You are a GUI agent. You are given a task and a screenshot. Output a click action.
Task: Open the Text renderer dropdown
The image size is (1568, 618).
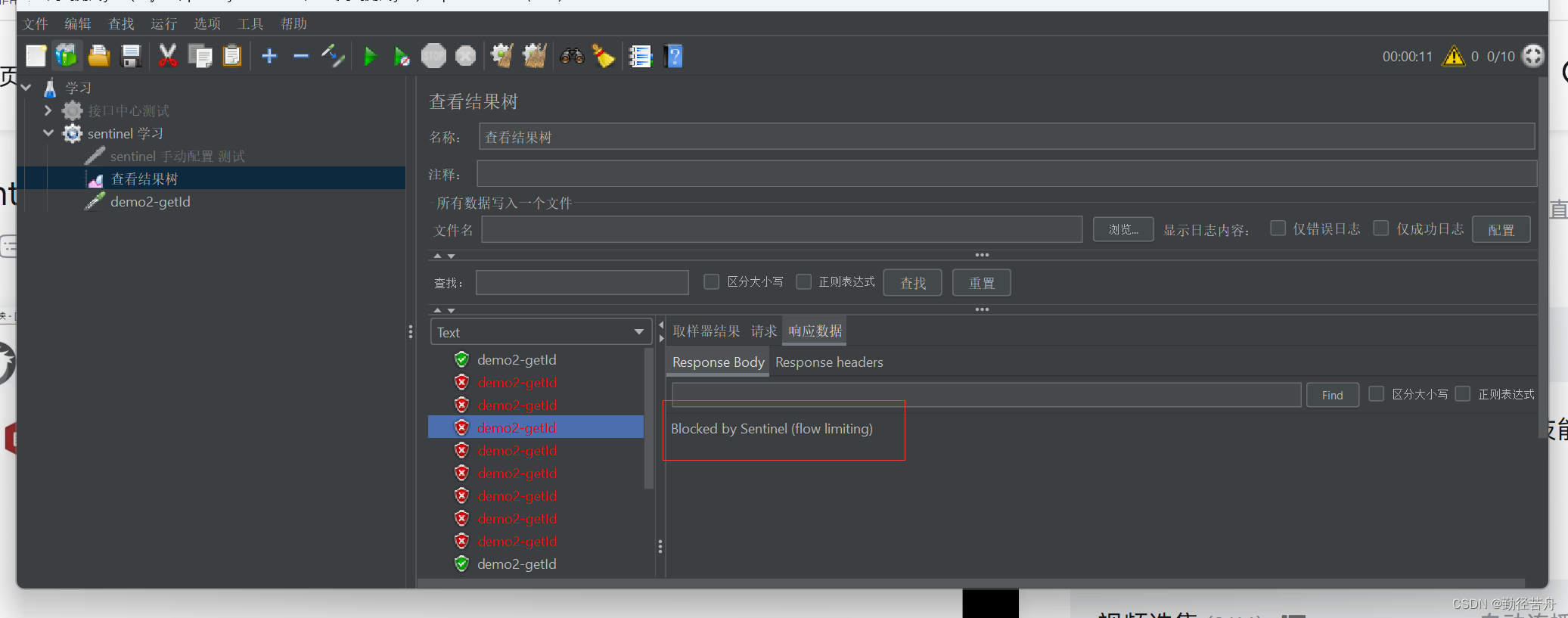(542, 332)
